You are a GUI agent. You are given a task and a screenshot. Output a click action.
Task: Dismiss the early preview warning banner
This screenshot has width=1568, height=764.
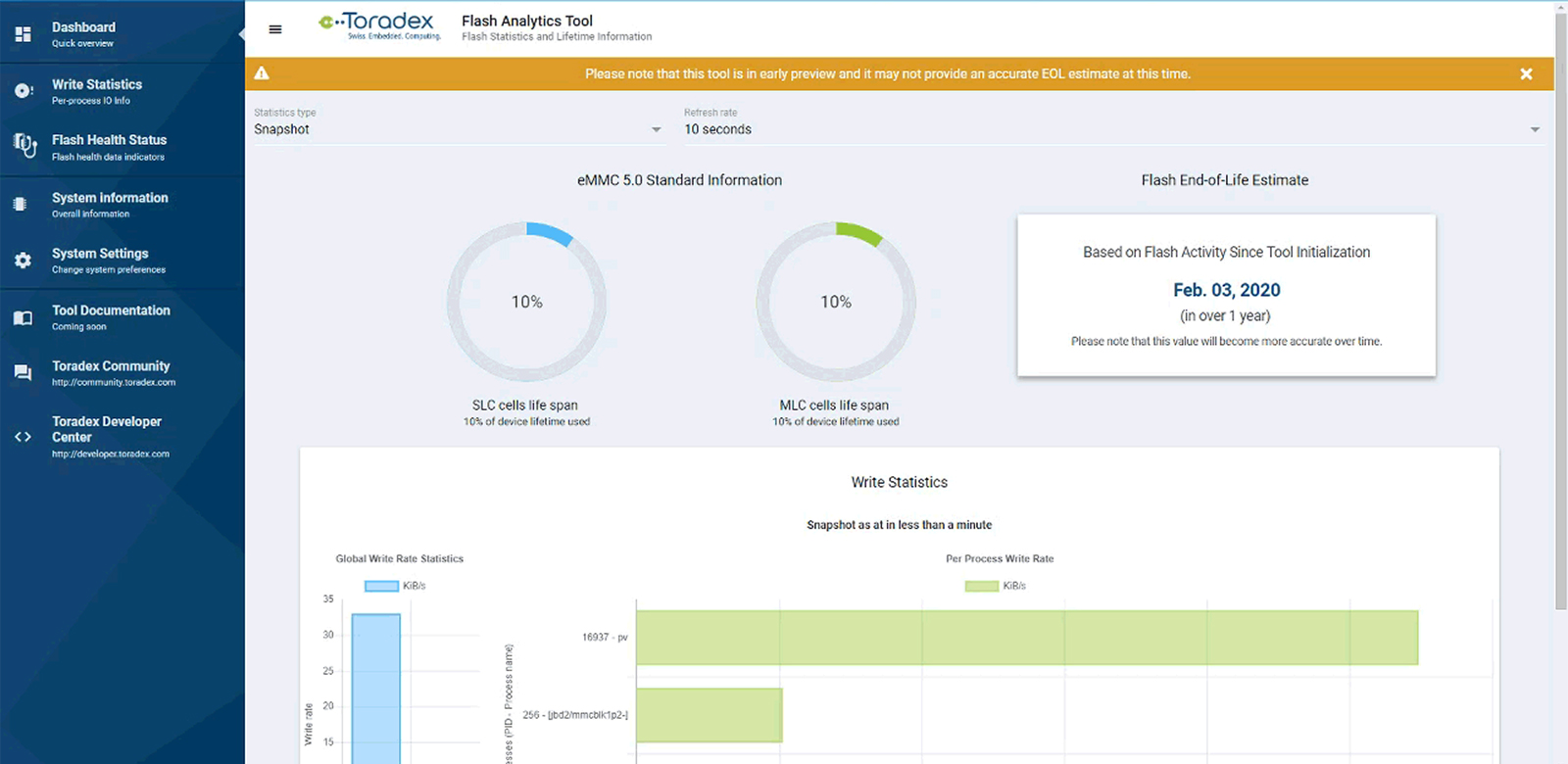1526,73
